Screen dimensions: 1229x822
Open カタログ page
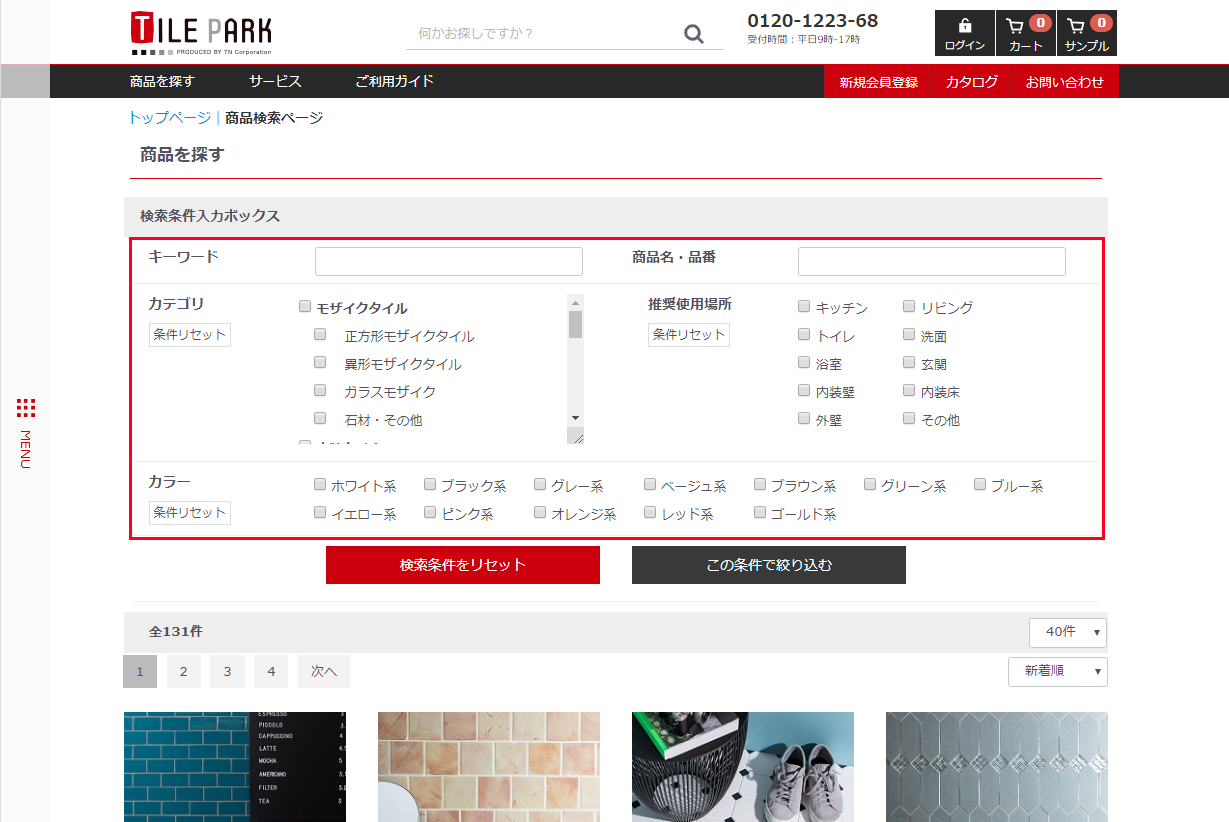972,82
